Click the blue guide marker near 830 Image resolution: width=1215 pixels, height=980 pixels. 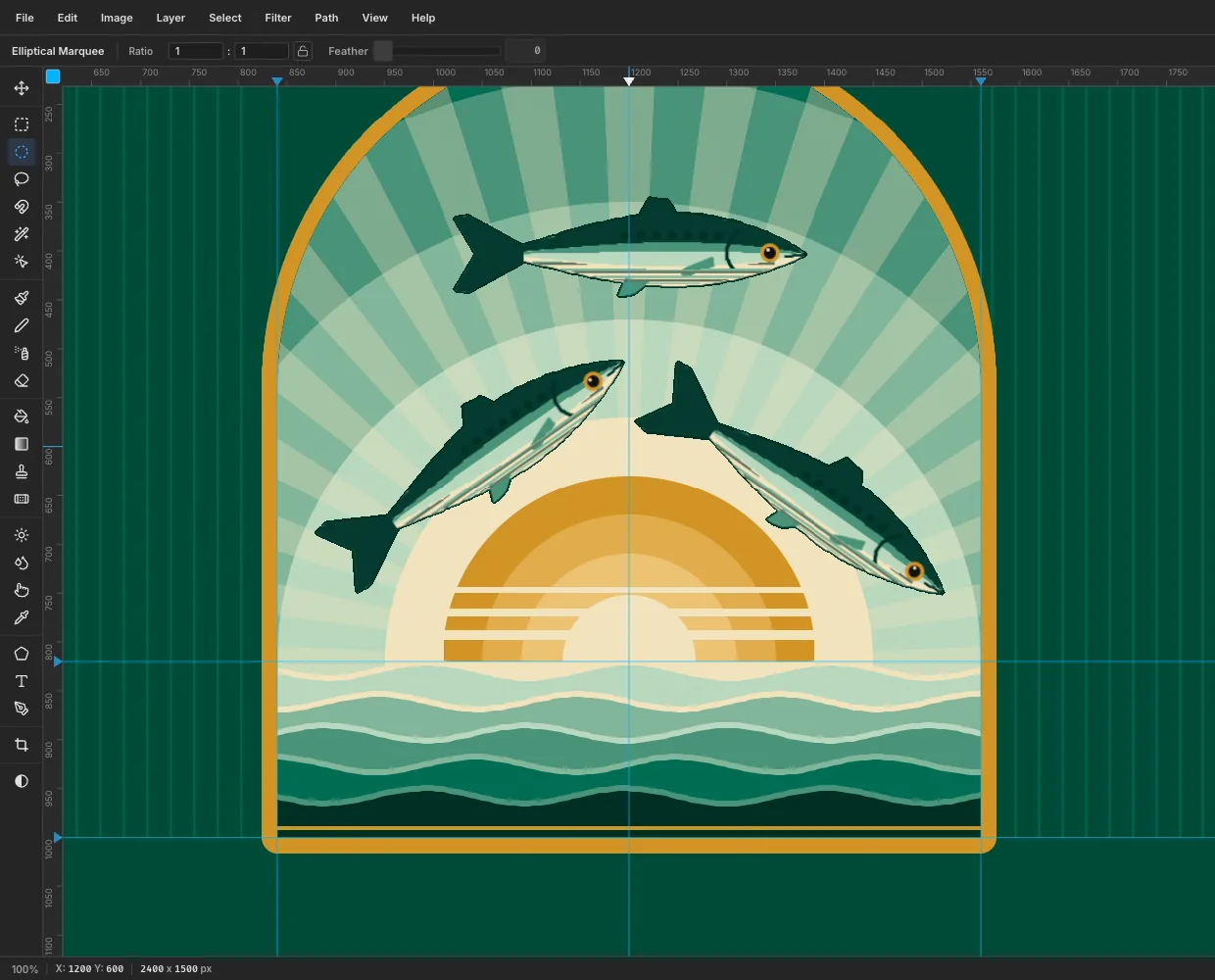[277, 81]
